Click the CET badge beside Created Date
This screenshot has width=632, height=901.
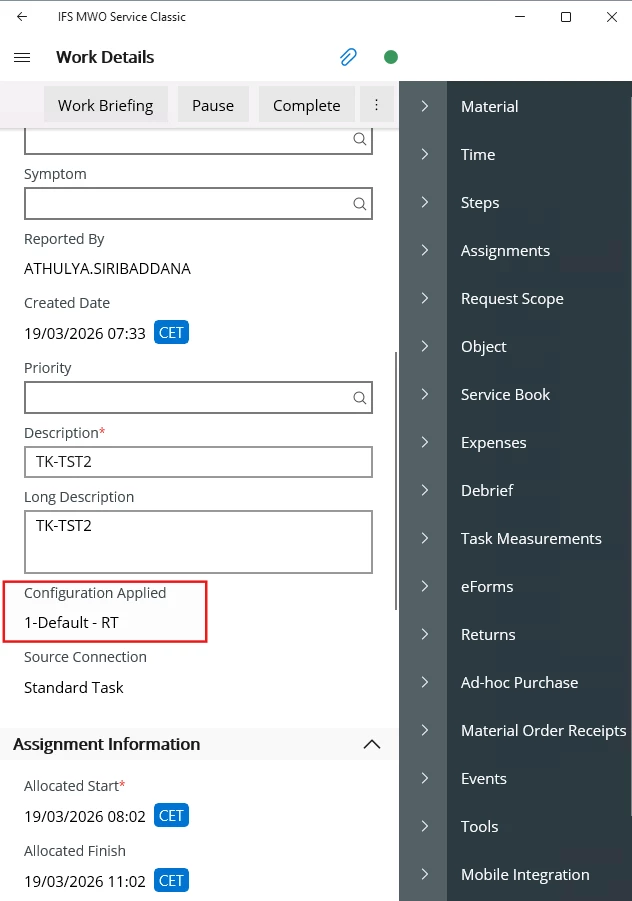[x=171, y=333]
